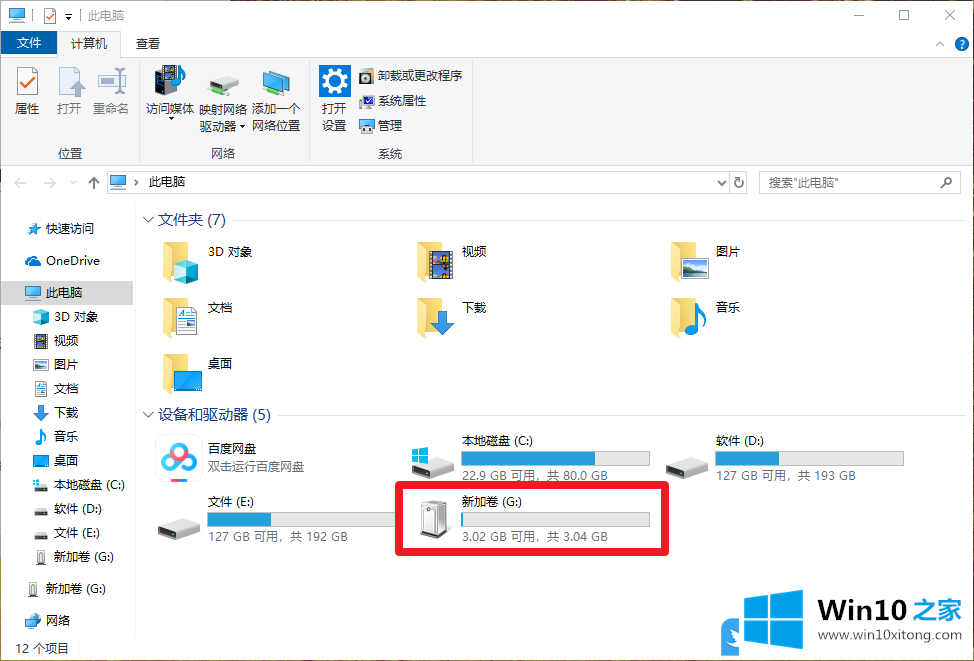Collapse the ribbon with the chevron
974x661 pixels.
pos(940,43)
